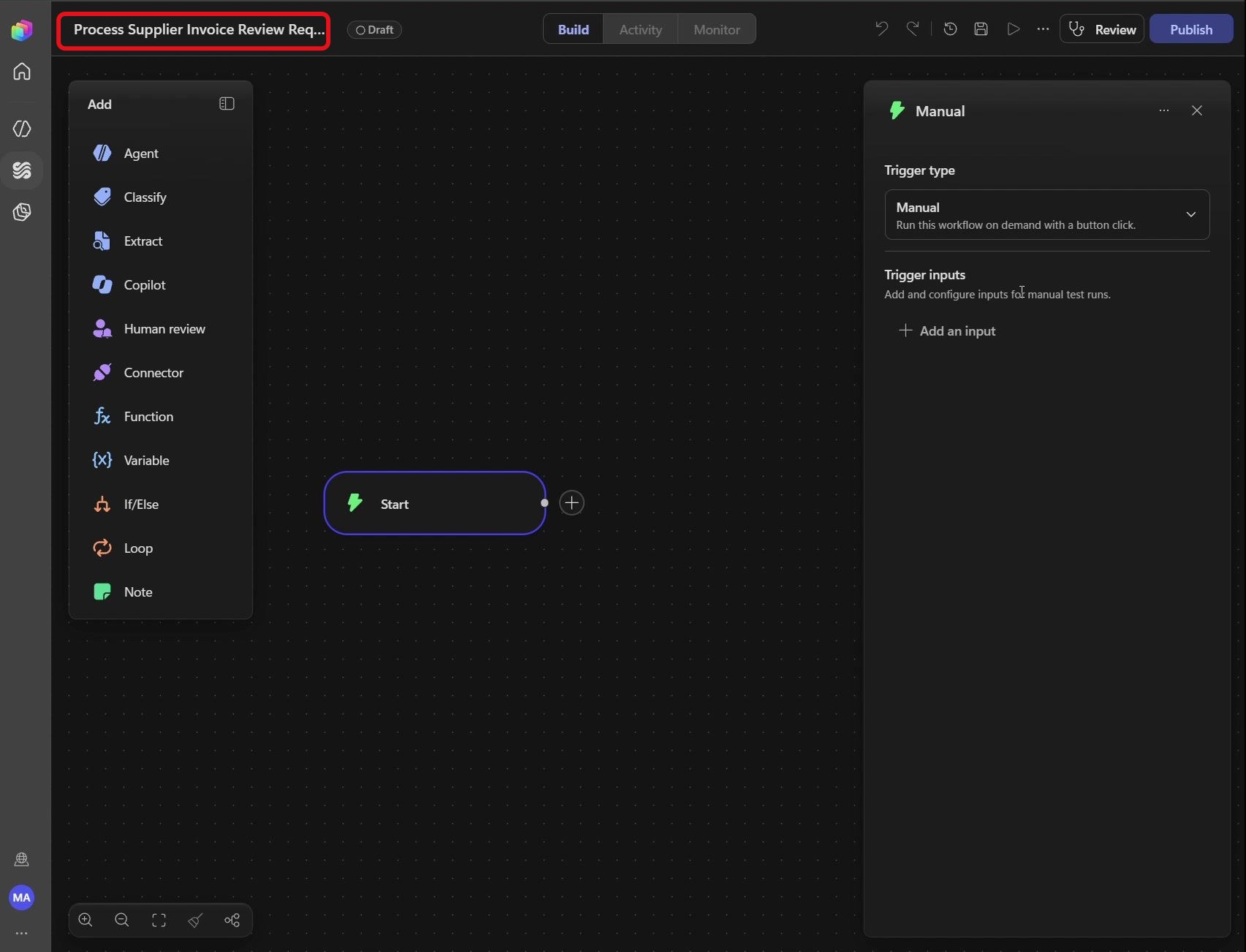Add a Human review node
The width and height of the screenshot is (1246, 952).
(x=160, y=329)
